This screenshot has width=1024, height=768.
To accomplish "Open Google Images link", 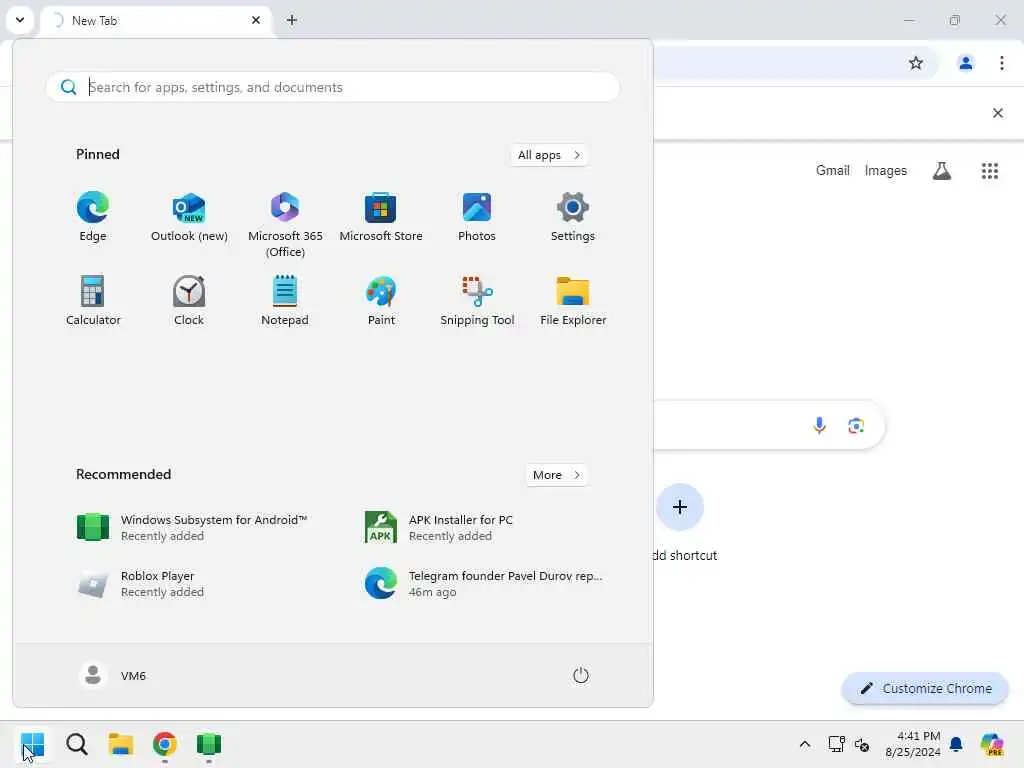I will pyautogui.click(x=885, y=170).
